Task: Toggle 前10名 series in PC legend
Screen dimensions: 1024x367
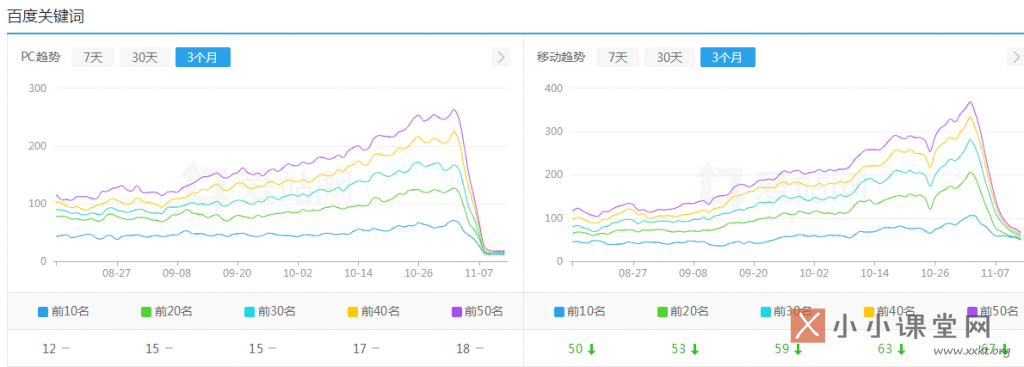Action: (63, 311)
